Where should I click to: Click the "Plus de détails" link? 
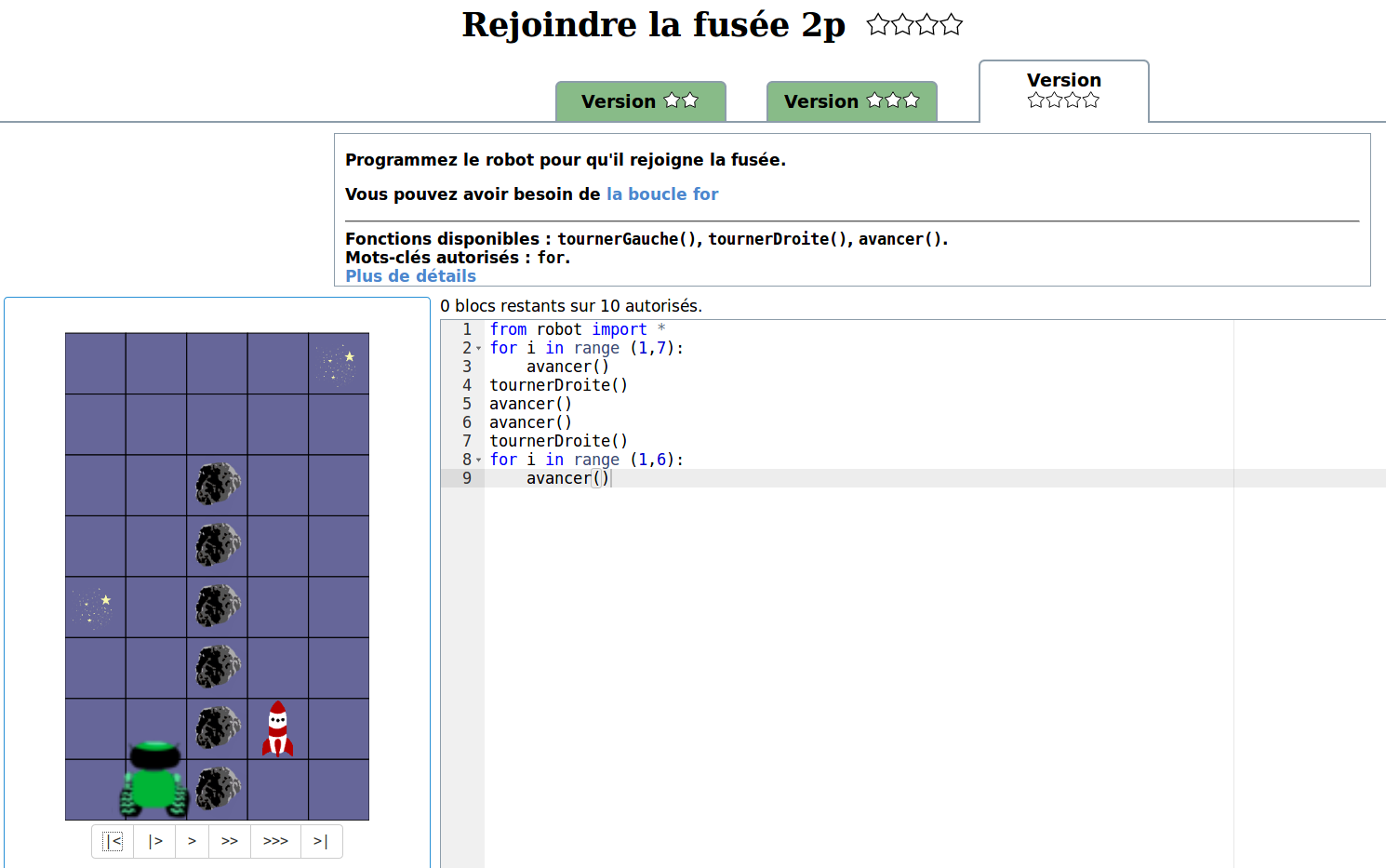click(410, 276)
